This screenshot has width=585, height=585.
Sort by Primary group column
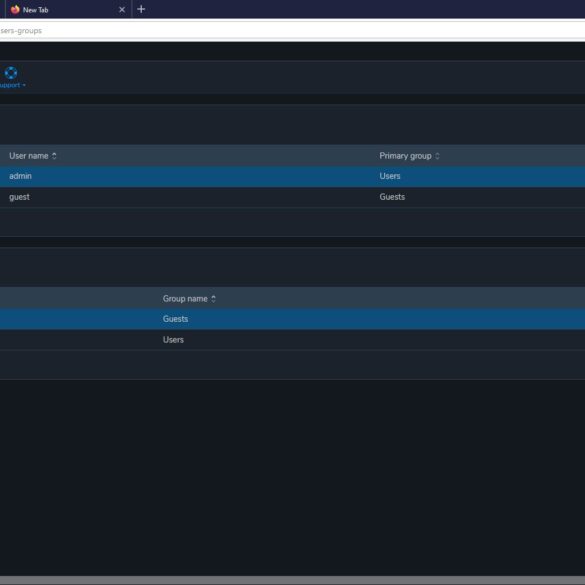click(x=409, y=156)
